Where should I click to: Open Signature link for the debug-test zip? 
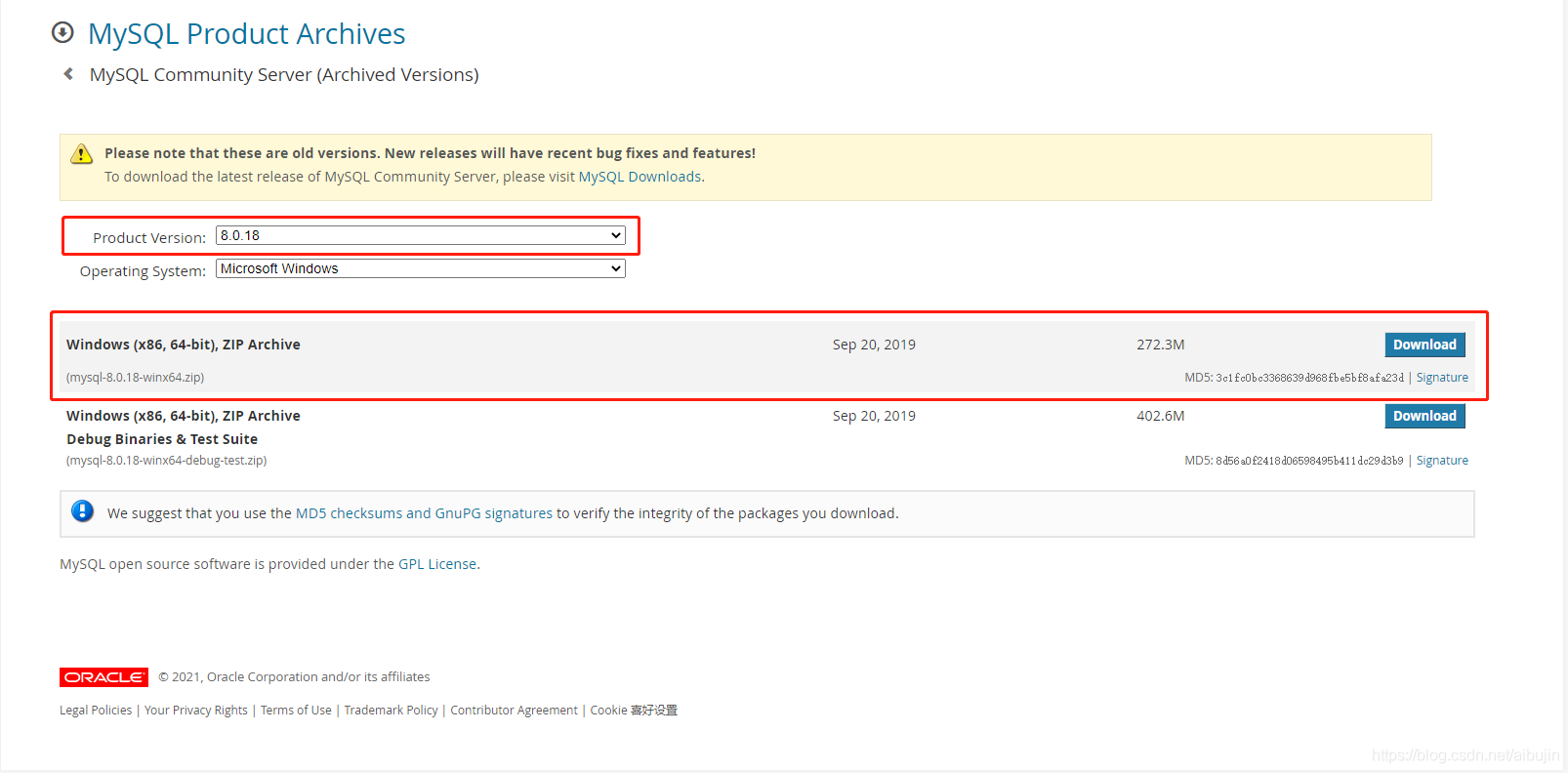pyautogui.click(x=1442, y=461)
